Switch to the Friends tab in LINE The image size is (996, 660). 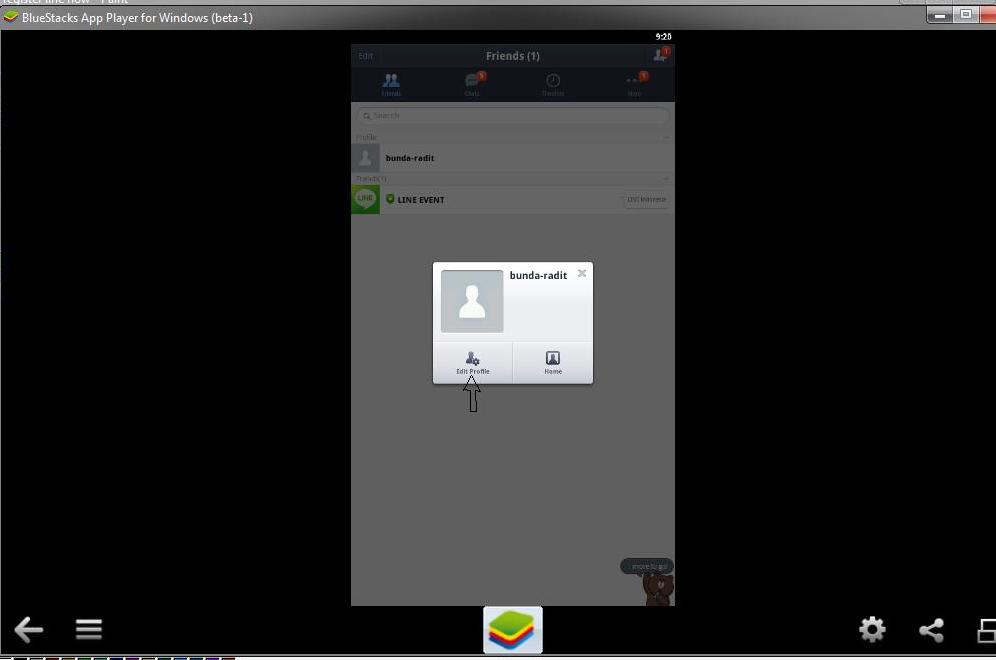[x=391, y=84]
